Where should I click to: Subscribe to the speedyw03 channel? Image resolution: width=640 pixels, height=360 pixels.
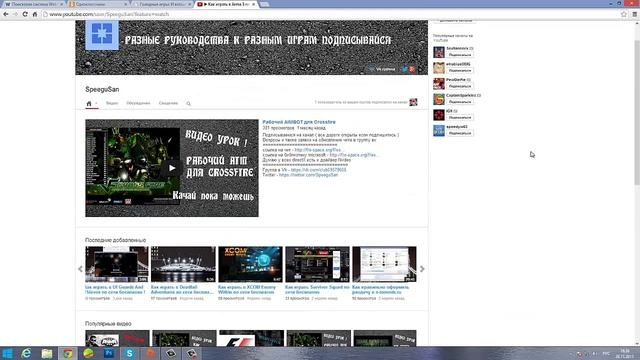pyautogui.click(x=460, y=133)
